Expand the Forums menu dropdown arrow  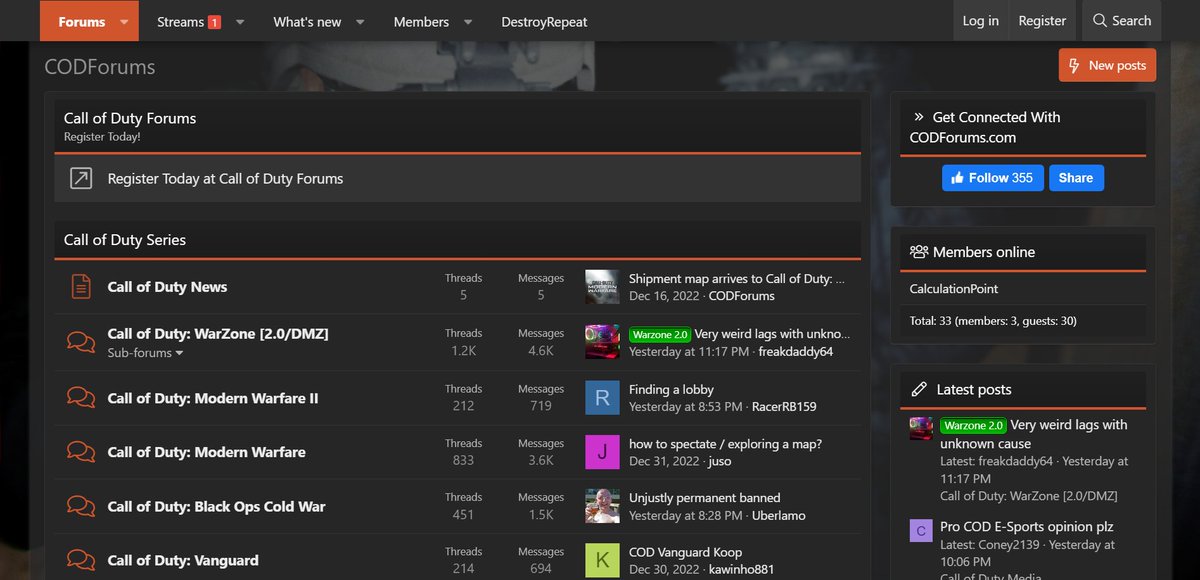[124, 22]
